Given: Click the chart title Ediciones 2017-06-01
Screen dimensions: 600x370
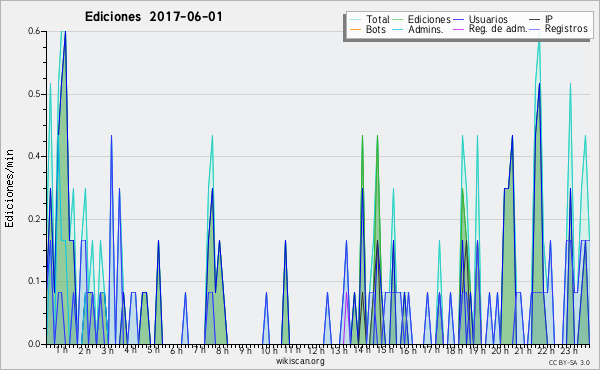Looking at the screenshot, I should [x=153, y=17].
